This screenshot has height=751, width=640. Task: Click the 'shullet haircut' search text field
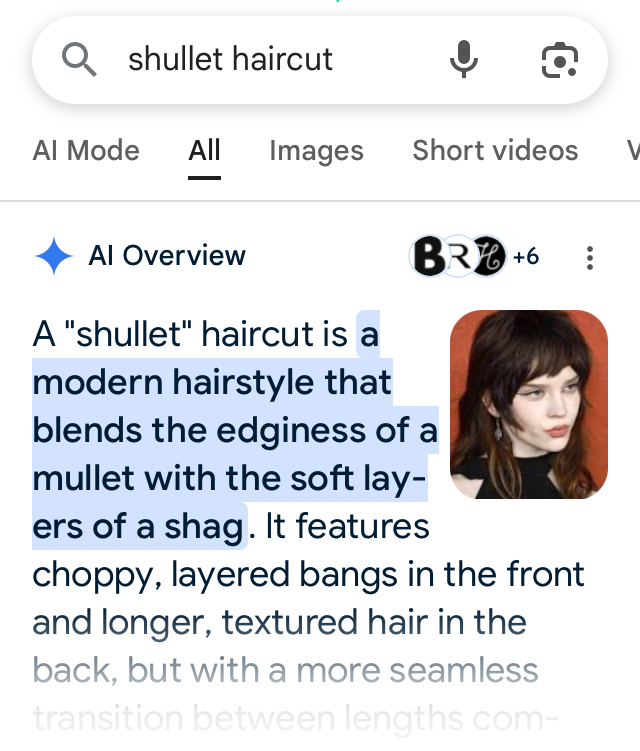[x=230, y=59]
